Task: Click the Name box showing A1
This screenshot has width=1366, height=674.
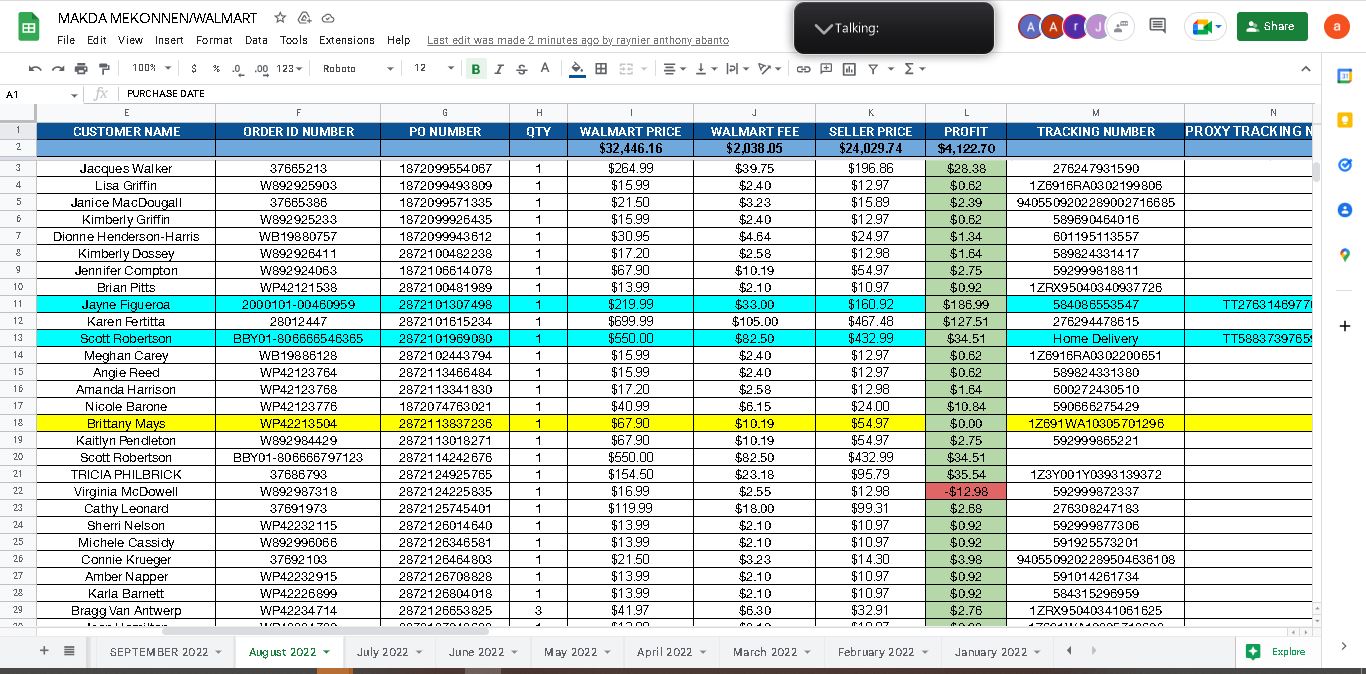Action: click(40, 94)
